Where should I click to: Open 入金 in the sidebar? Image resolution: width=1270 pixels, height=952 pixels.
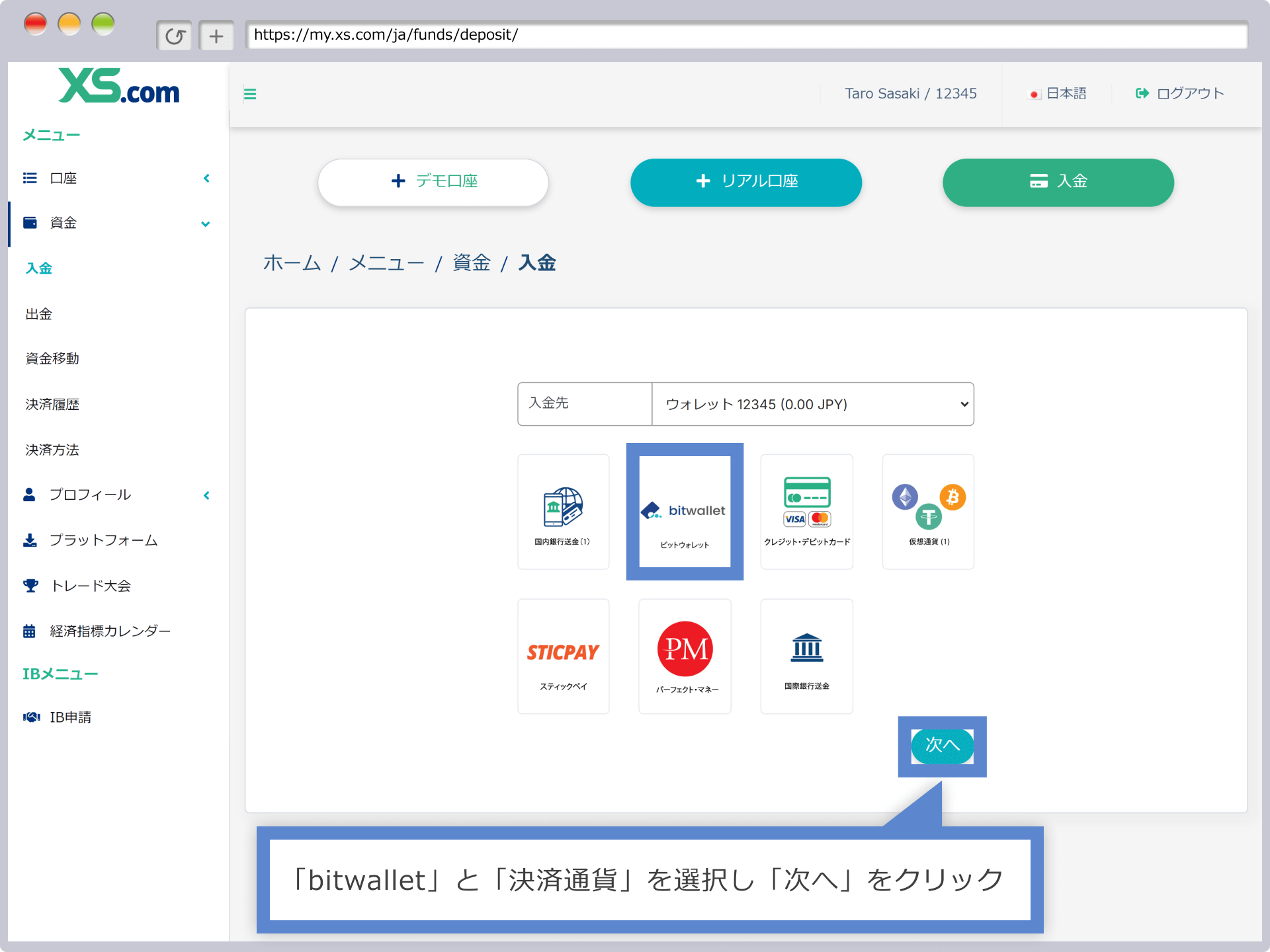tap(39, 268)
